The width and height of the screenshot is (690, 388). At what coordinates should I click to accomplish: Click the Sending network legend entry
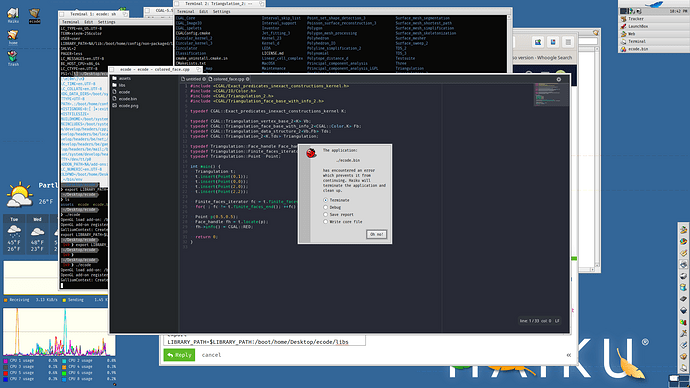[84, 300]
